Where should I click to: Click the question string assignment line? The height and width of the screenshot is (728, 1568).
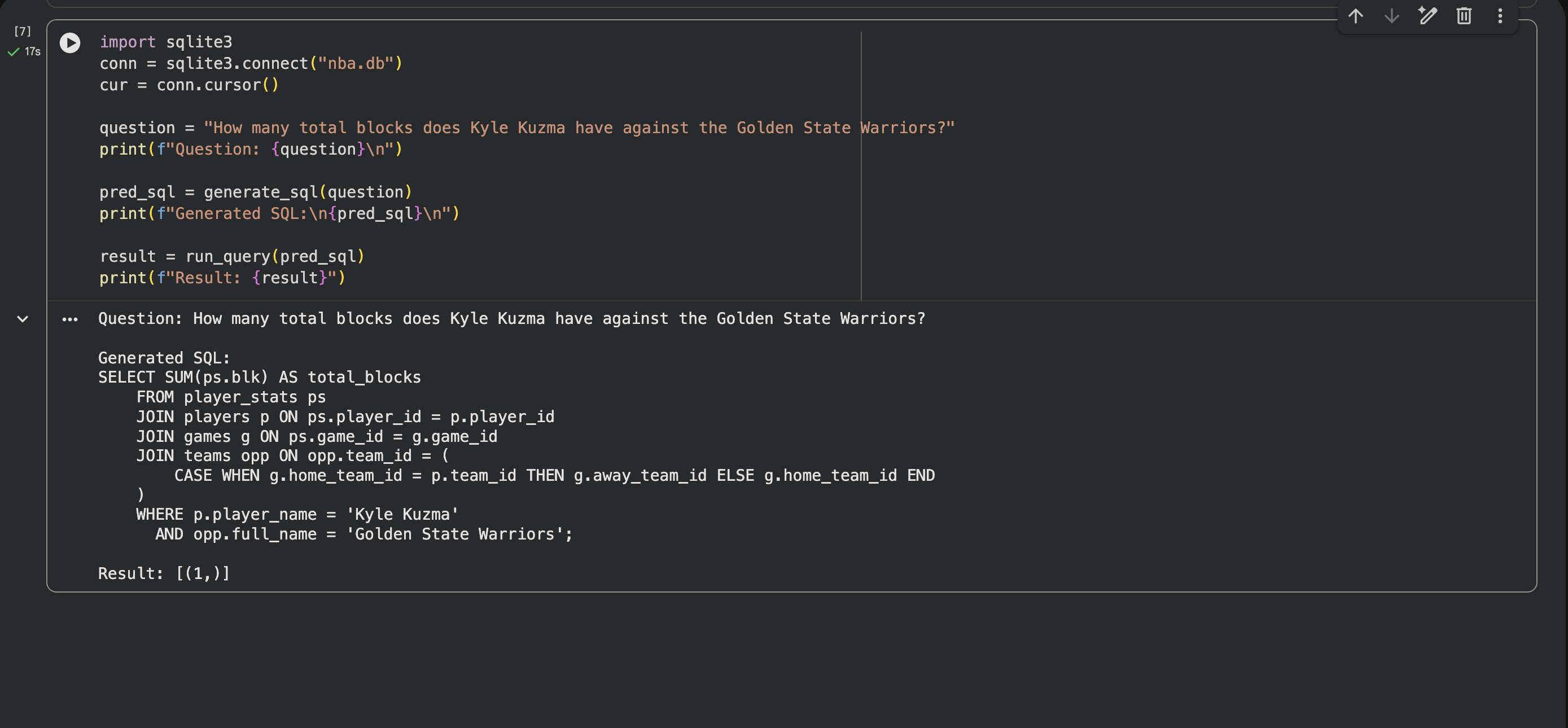[527, 128]
